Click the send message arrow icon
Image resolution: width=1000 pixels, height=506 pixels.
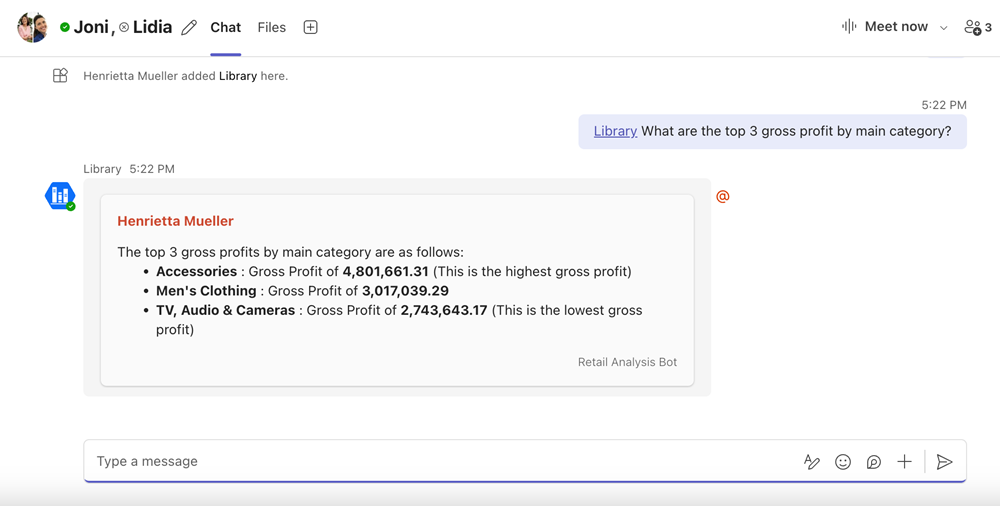coord(944,461)
